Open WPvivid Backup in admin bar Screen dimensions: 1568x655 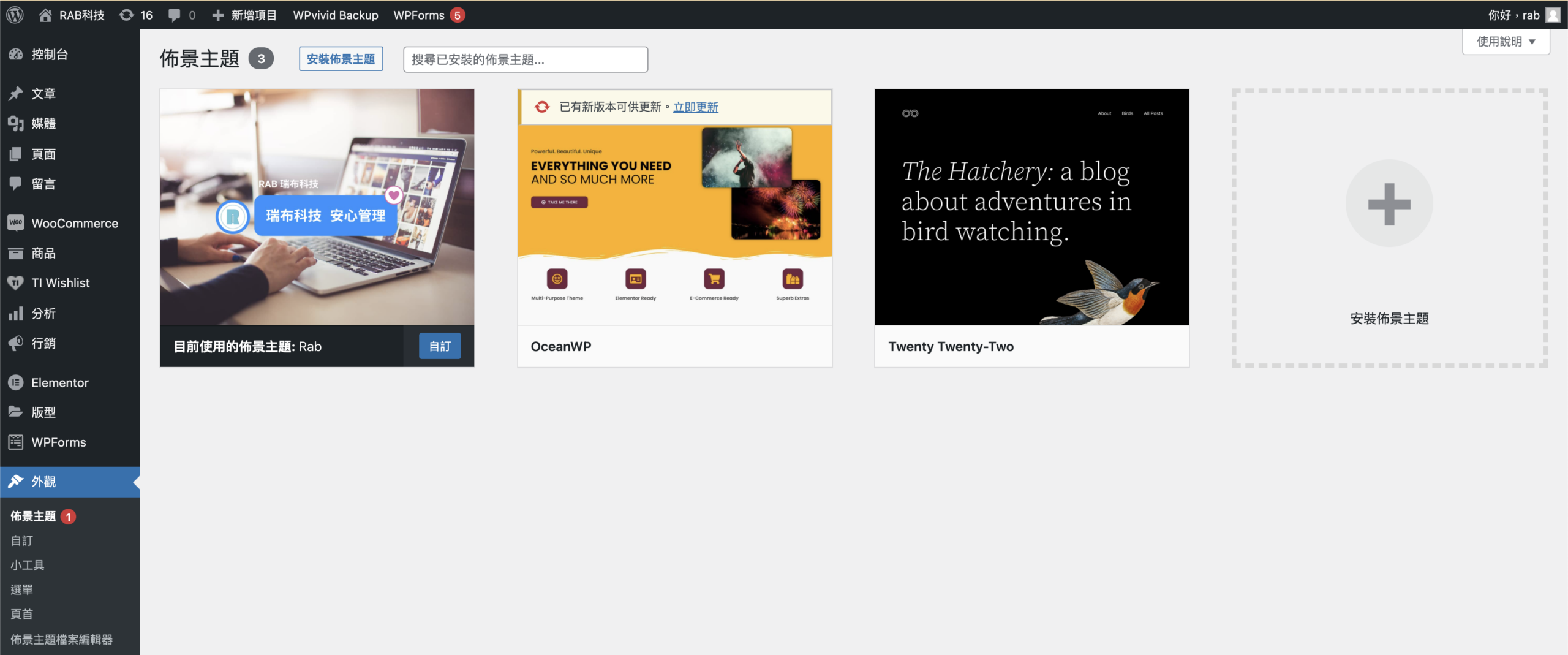coord(336,15)
